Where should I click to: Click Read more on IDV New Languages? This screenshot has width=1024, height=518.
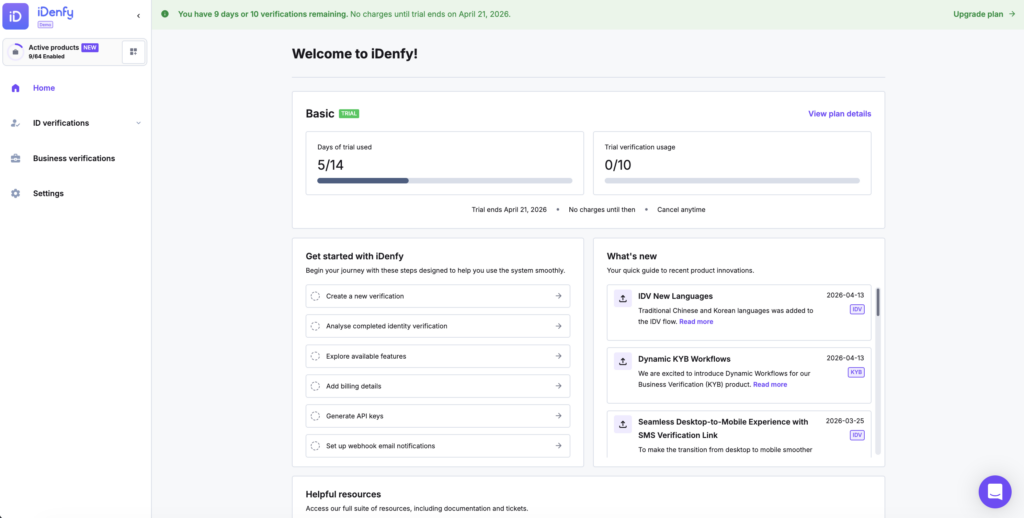(x=696, y=322)
